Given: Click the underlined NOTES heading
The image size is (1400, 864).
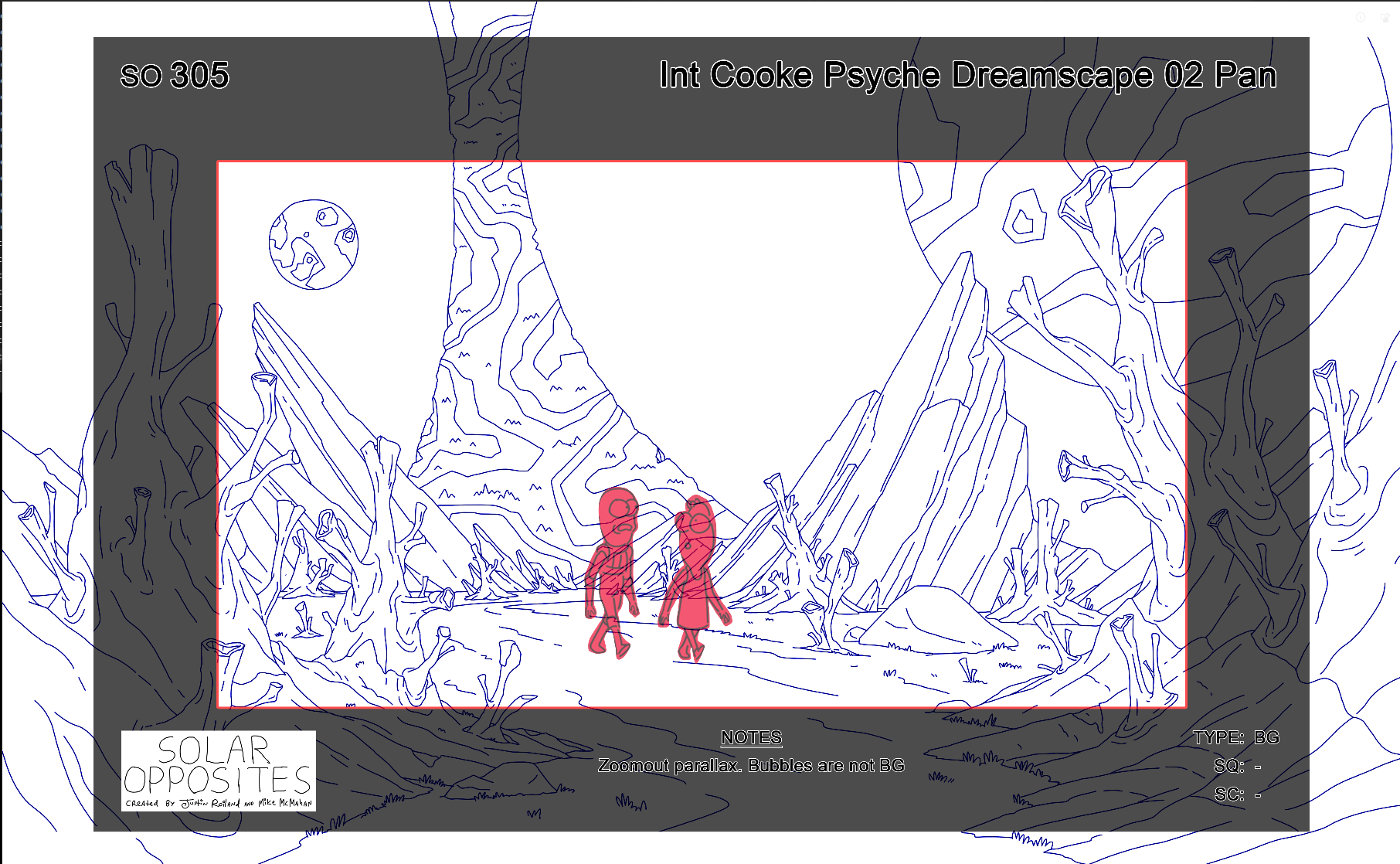Looking at the screenshot, I should point(751,737).
